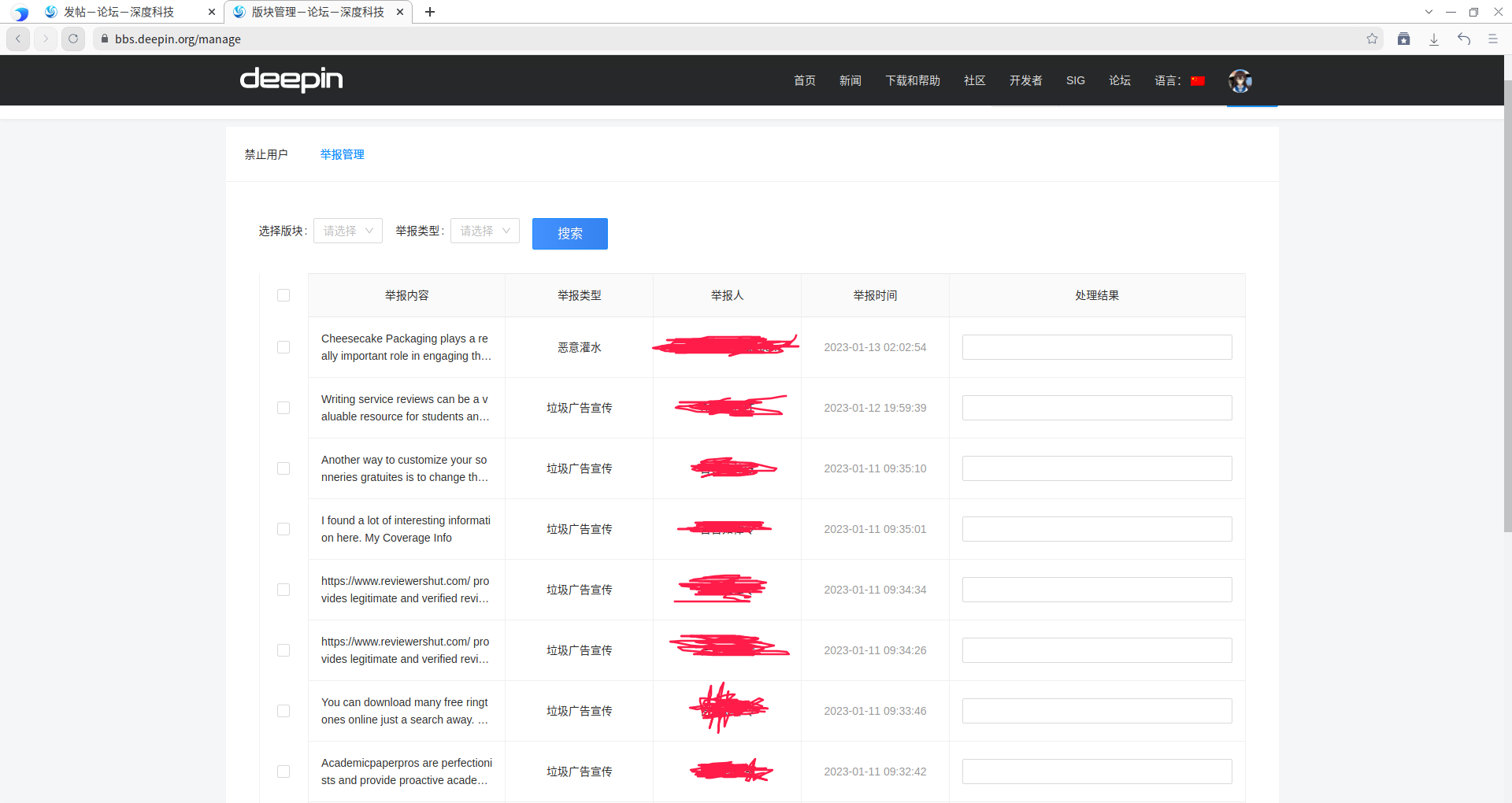Check the Cheesecake Packaging report row

coord(283,347)
